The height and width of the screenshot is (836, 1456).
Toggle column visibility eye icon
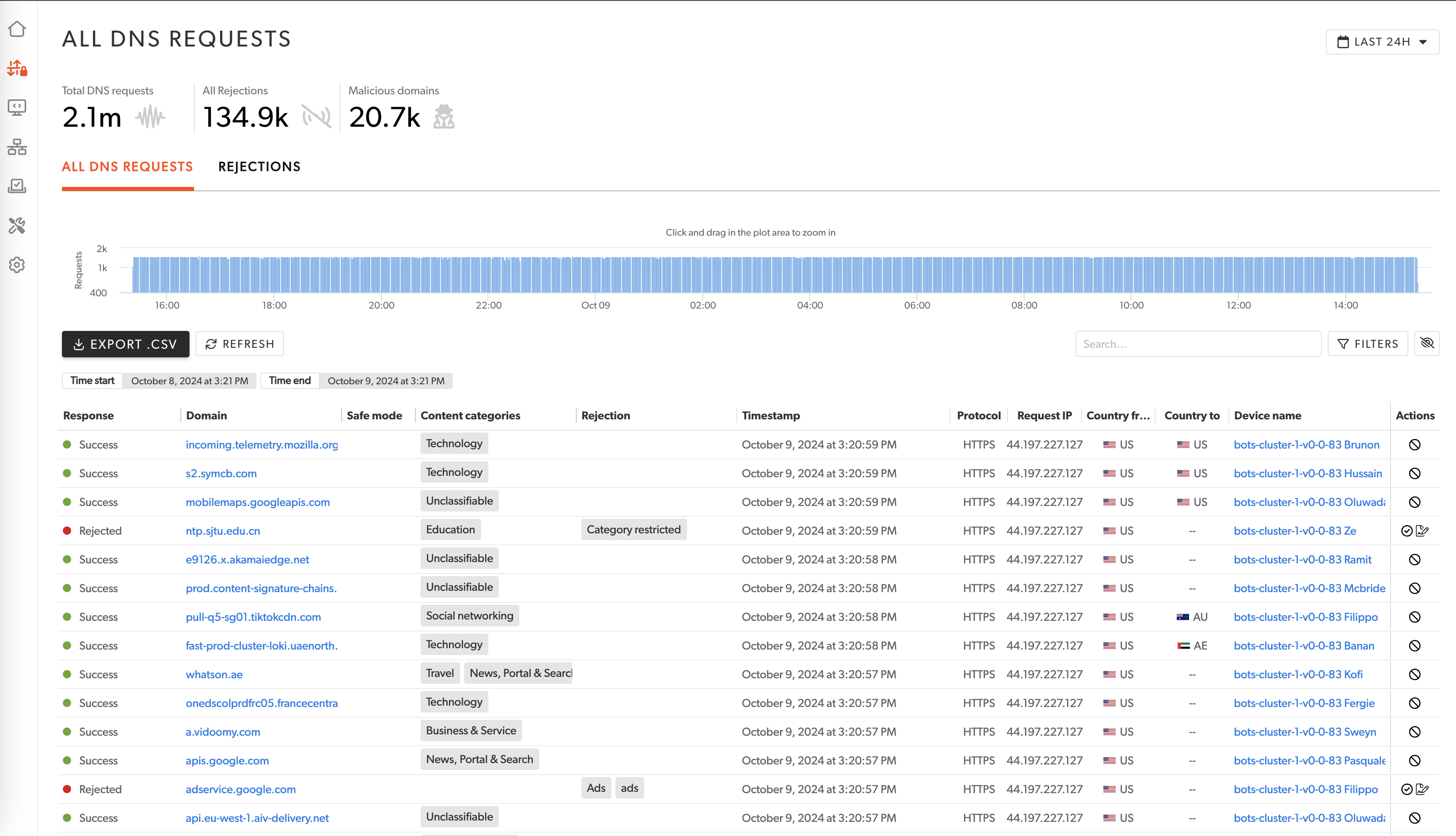coord(1427,343)
